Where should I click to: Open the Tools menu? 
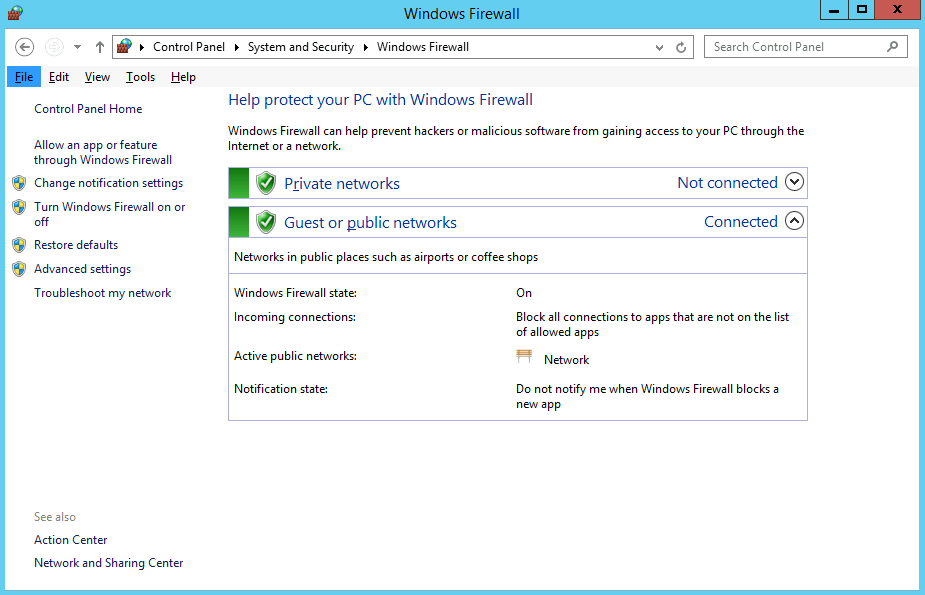pos(140,77)
